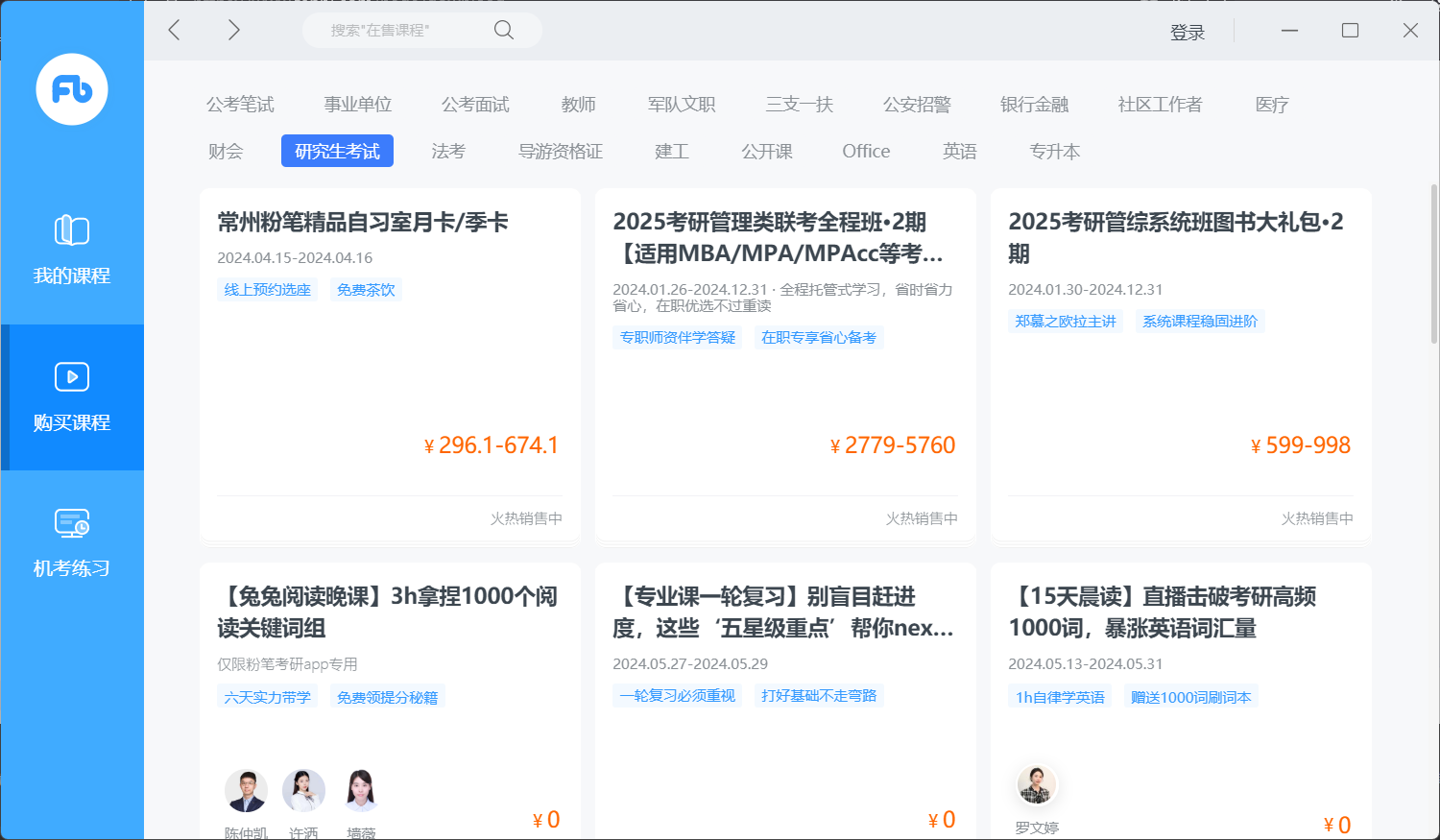Select the 财会 category tab
The height and width of the screenshot is (840, 1440).
coord(226,152)
